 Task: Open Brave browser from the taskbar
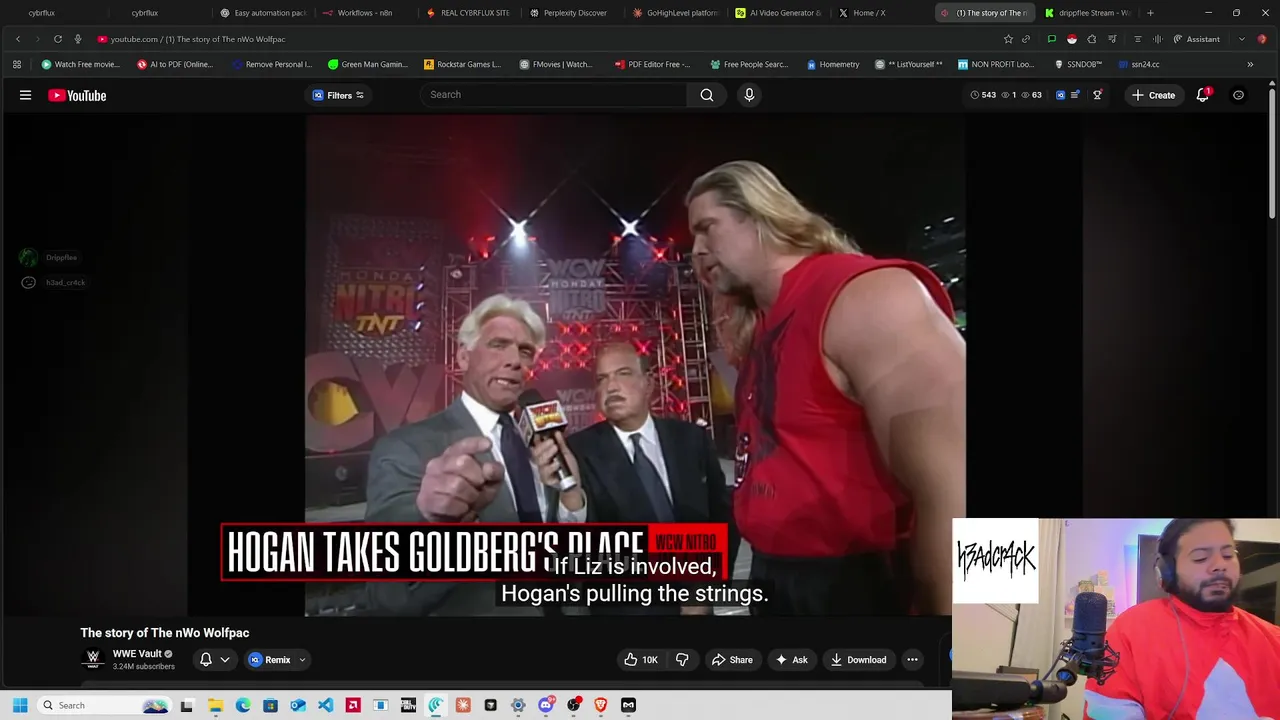point(600,705)
